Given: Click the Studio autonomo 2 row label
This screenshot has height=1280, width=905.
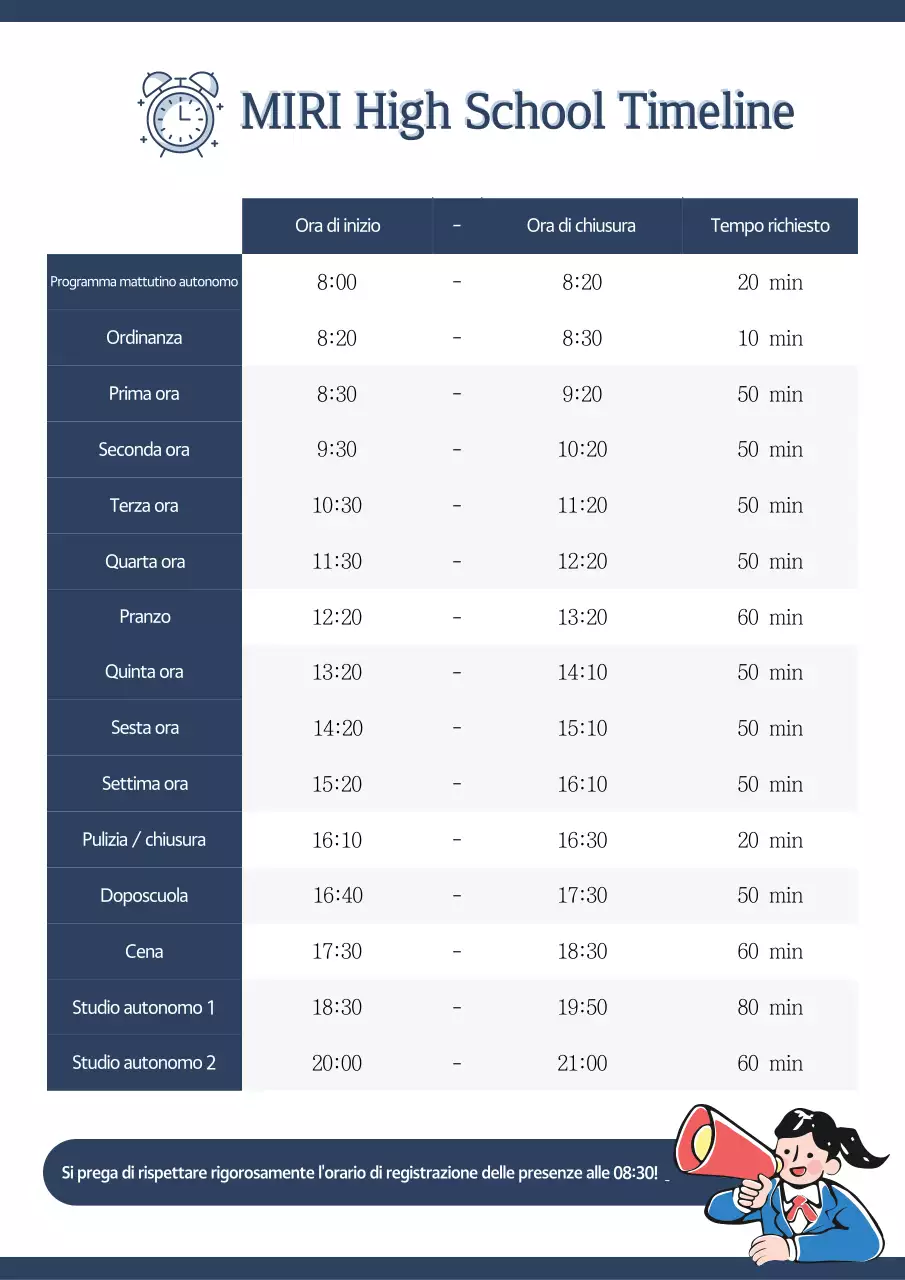Looking at the screenshot, I should (144, 1063).
